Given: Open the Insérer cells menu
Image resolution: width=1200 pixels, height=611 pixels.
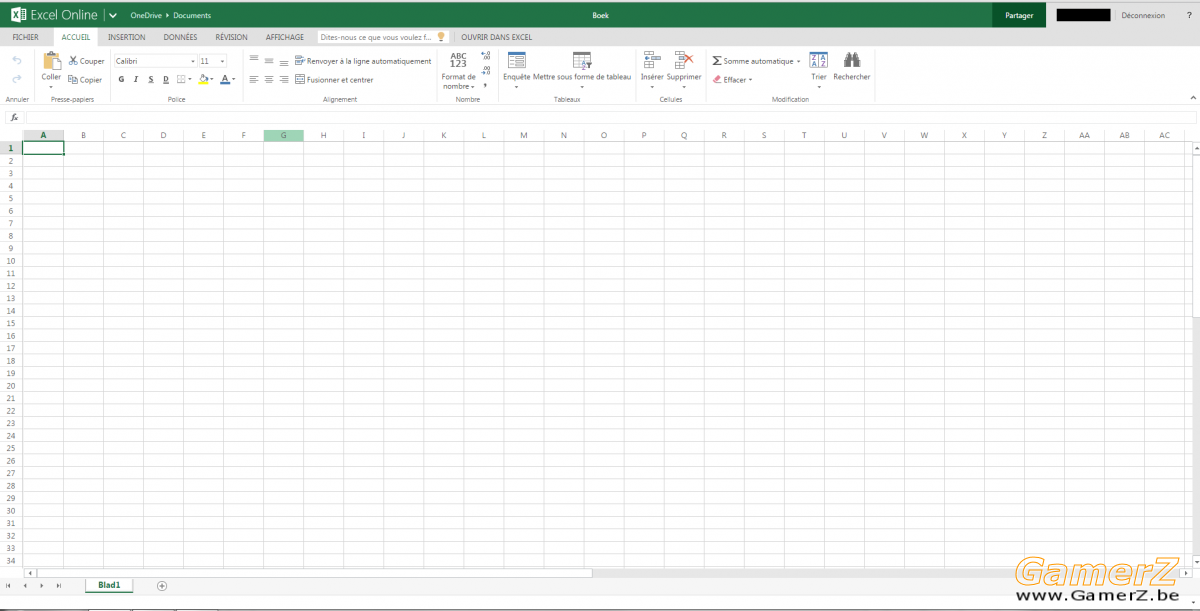Looking at the screenshot, I should click(652, 70).
